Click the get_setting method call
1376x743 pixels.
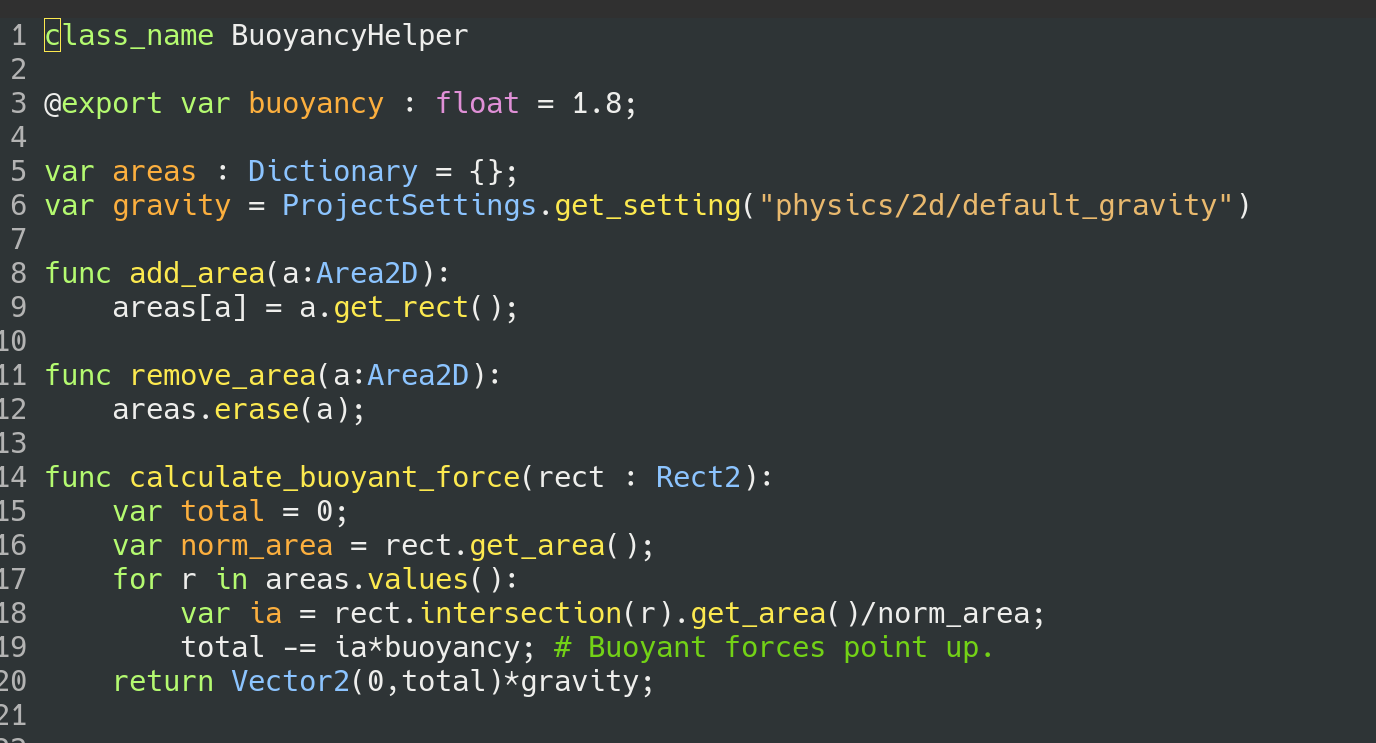[x=647, y=206]
